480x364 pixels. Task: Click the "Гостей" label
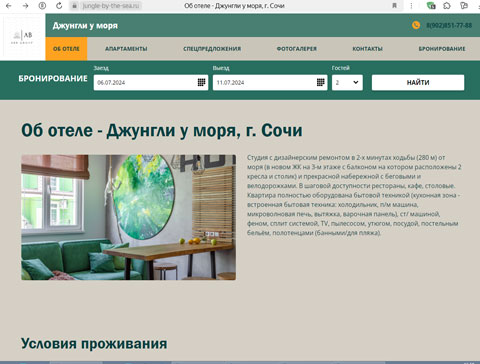tap(341, 68)
